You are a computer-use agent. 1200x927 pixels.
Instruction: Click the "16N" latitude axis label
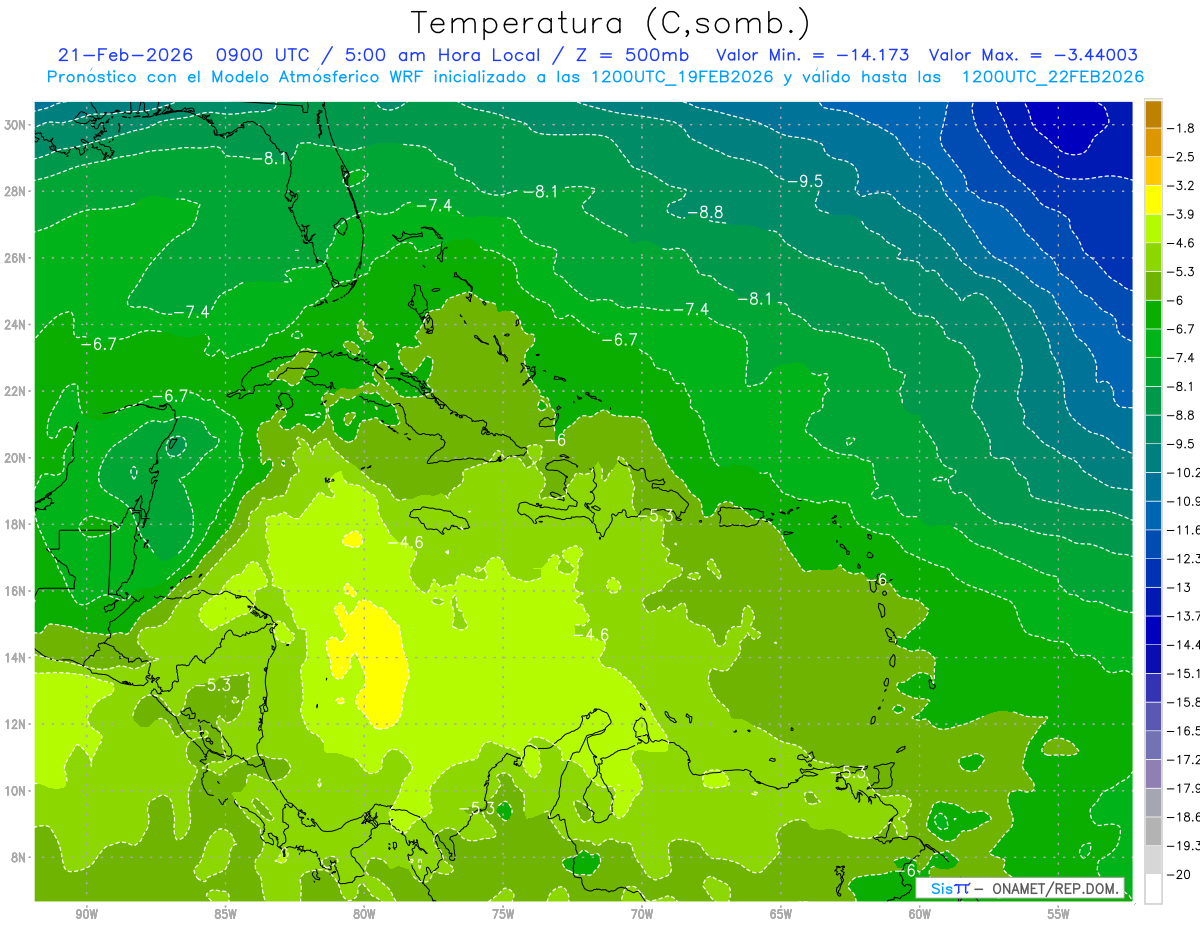[16, 591]
